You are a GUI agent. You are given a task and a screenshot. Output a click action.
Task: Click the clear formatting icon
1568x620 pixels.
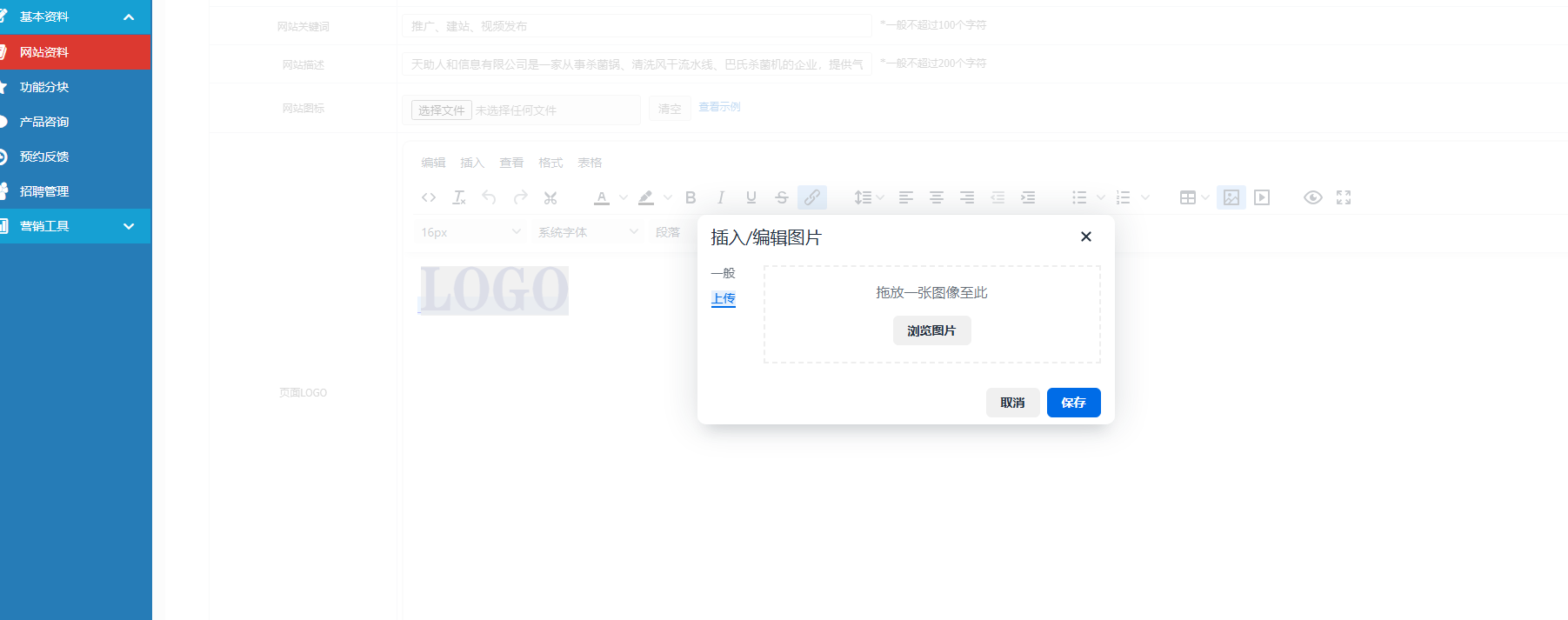pyautogui.click(x=459, y=197)
